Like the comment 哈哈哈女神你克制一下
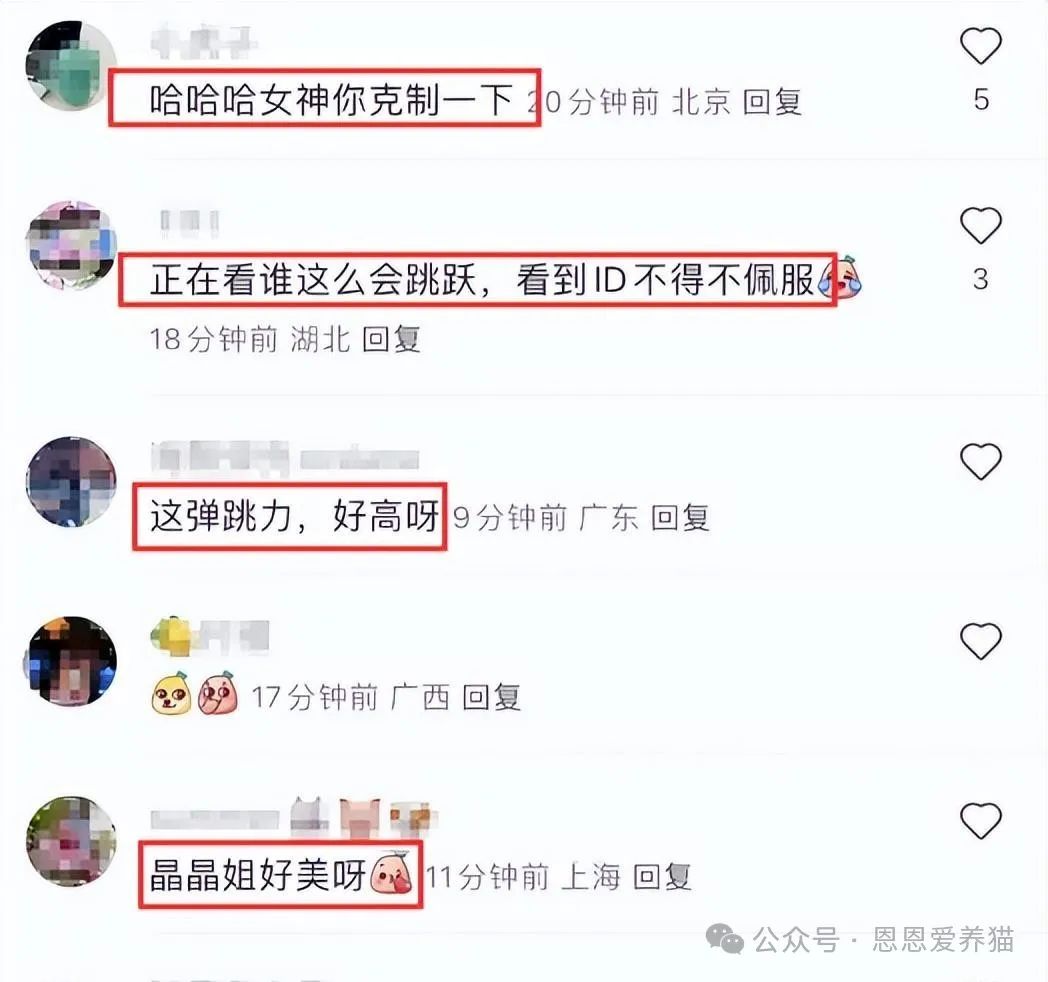This screenshot has width=1048, height=982. [980, 46]
